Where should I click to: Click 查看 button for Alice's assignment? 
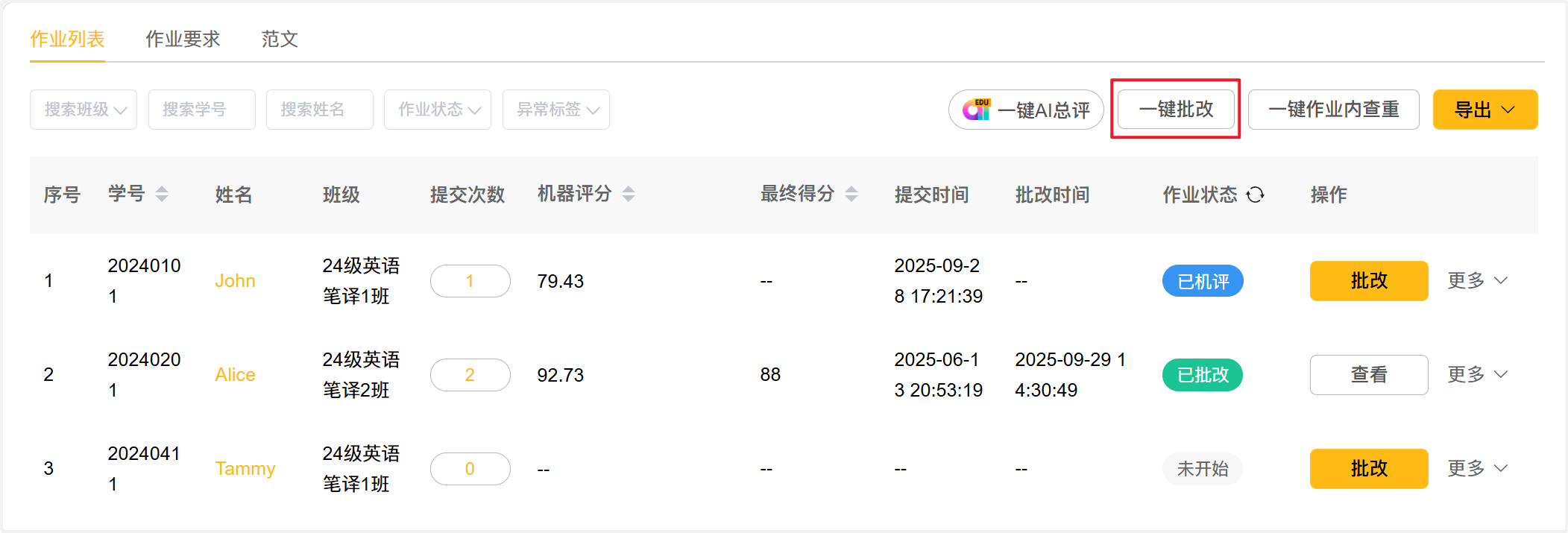(x=1369, y=375)
